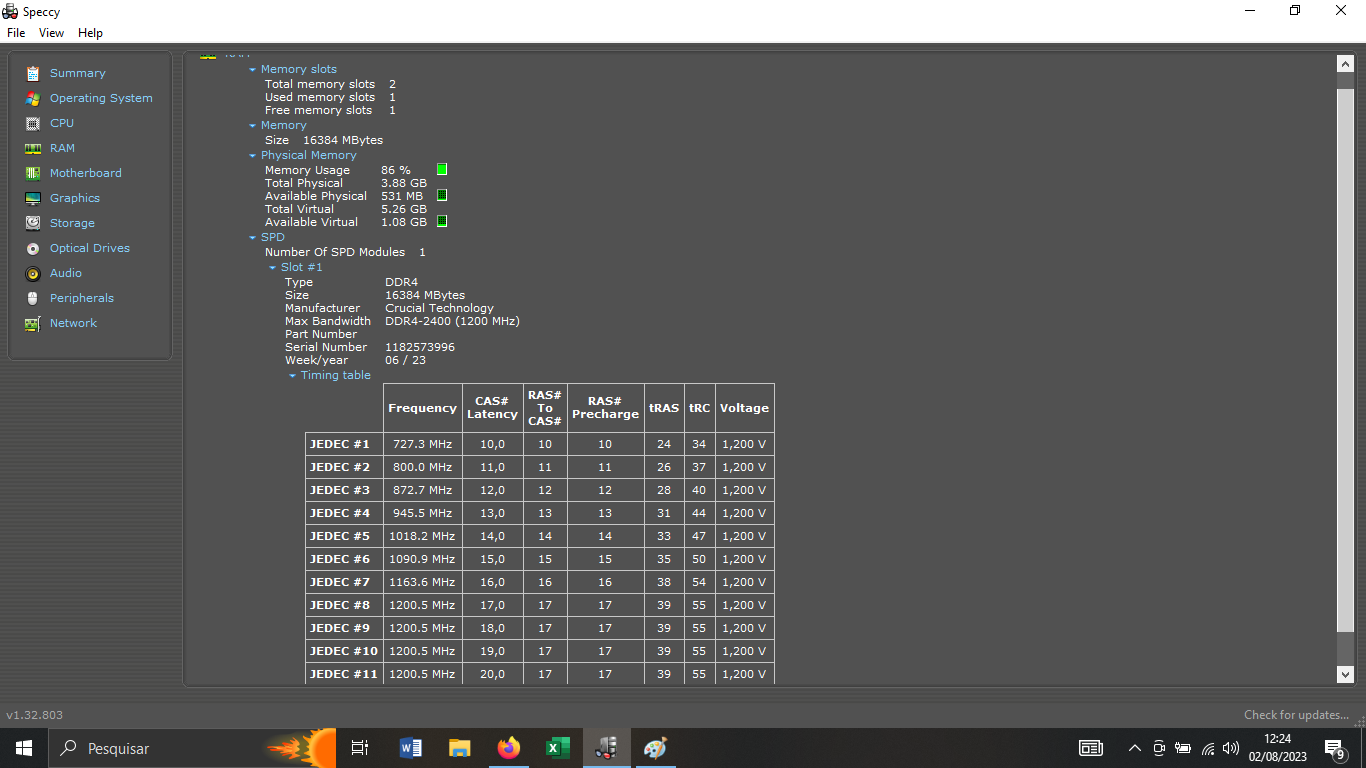Open the View menu
The width and height of the screenshot is (1366, 768).
(x=51, y=33)
